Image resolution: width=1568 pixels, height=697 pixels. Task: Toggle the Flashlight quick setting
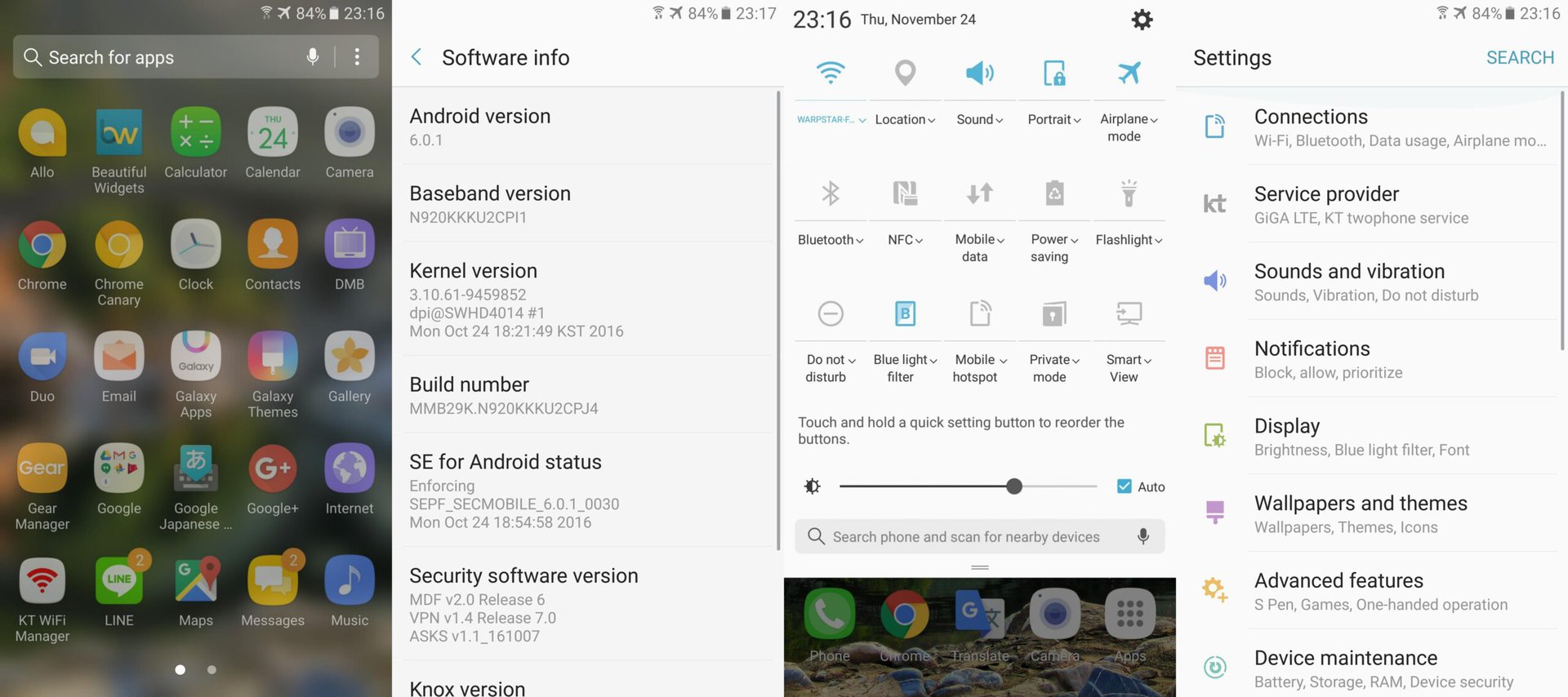tap(1129, 212)
